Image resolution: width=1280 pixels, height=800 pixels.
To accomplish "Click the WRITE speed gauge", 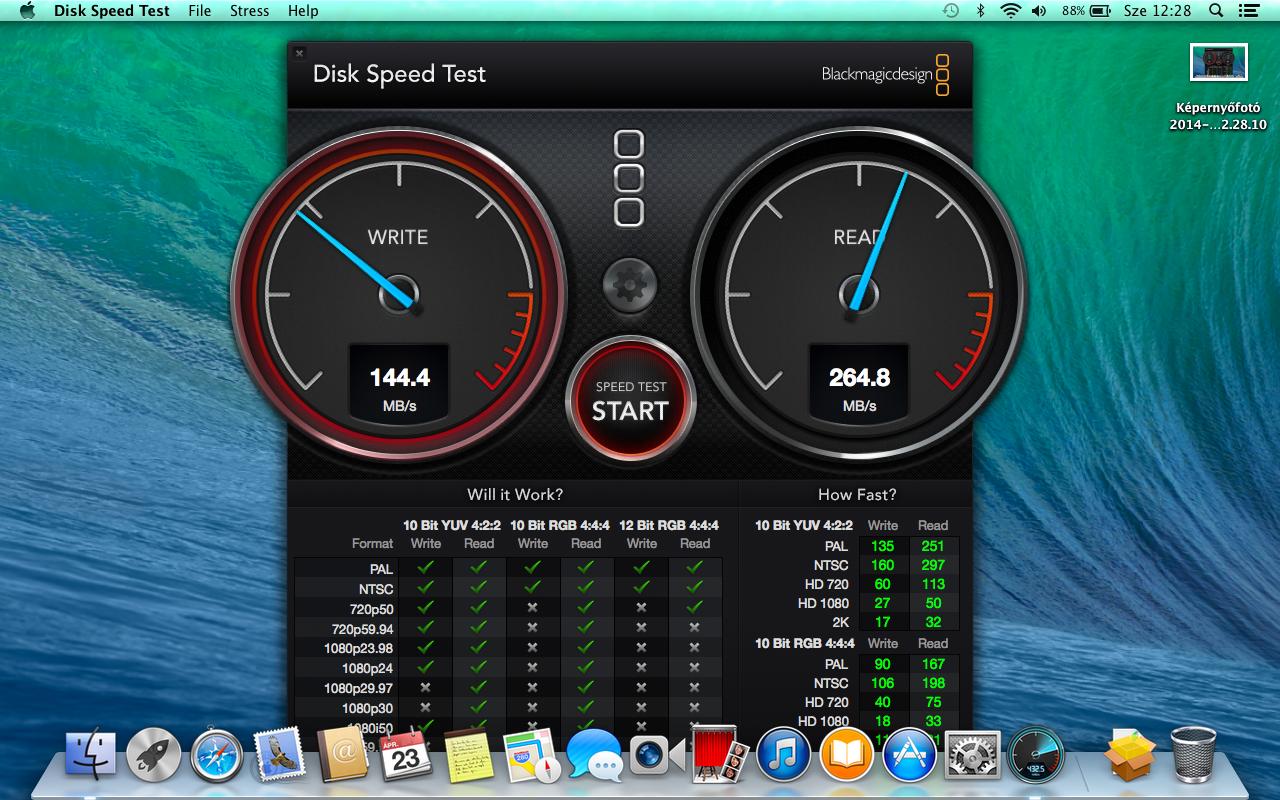I will click(x=399, y=295).
